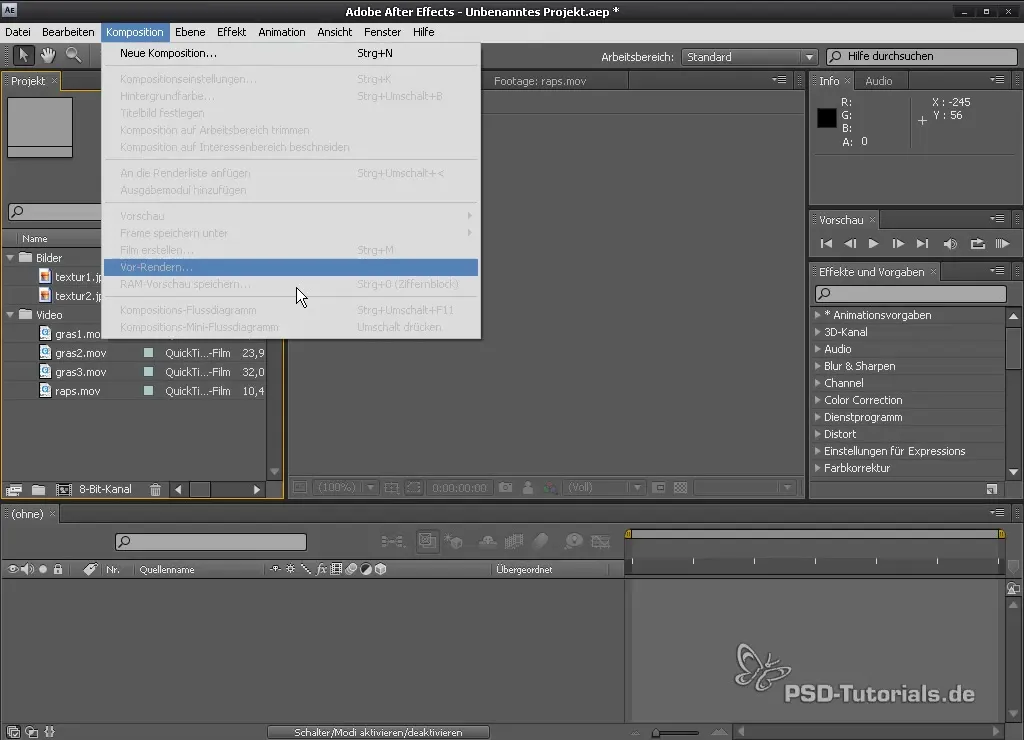The height and width of the screenshot is (740, 1024).
Task: Expand Einstellungen für Expressions category
Action: [x=818, y=451]
